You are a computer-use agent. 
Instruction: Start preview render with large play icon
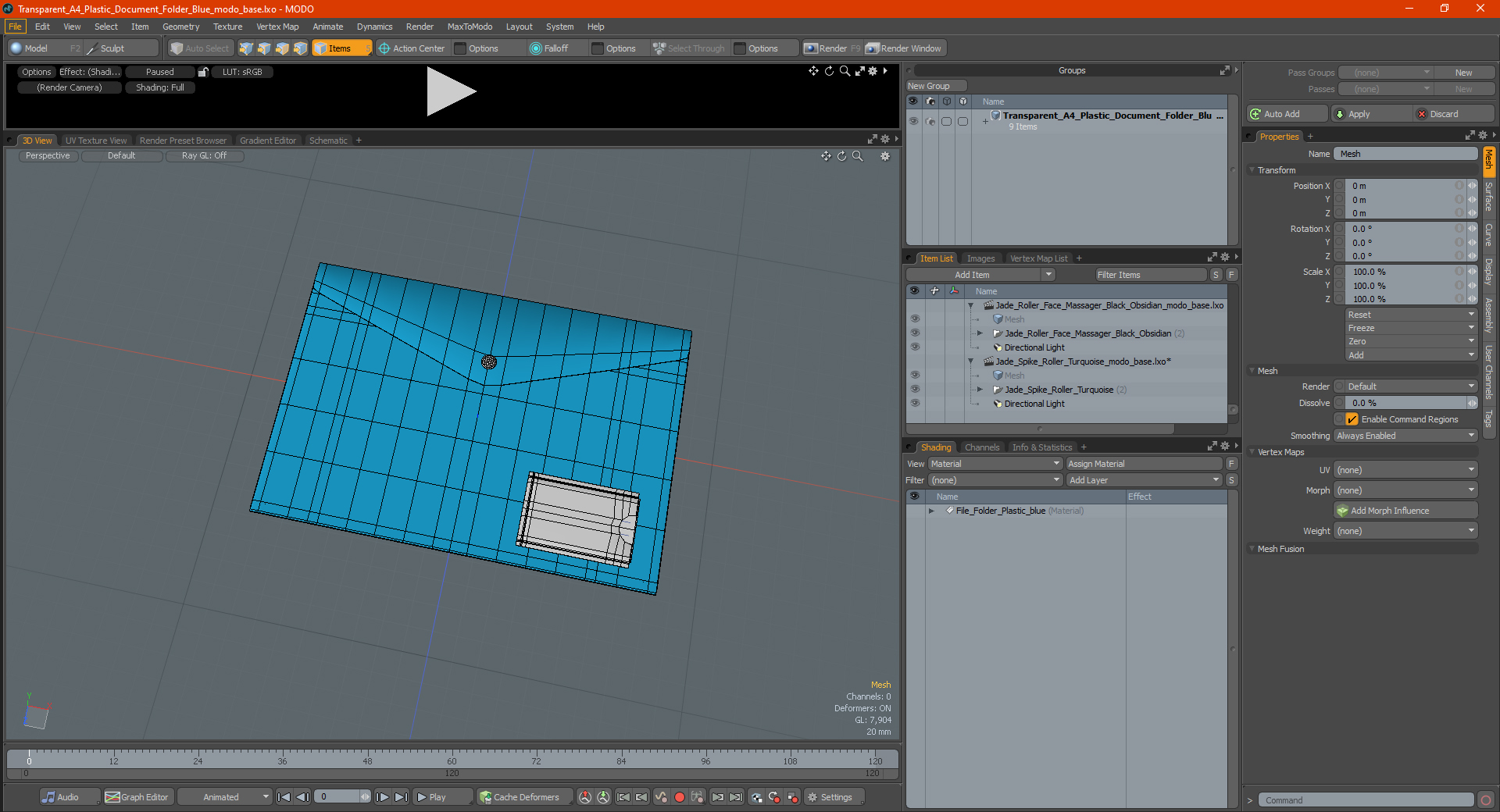coord(451,91)
